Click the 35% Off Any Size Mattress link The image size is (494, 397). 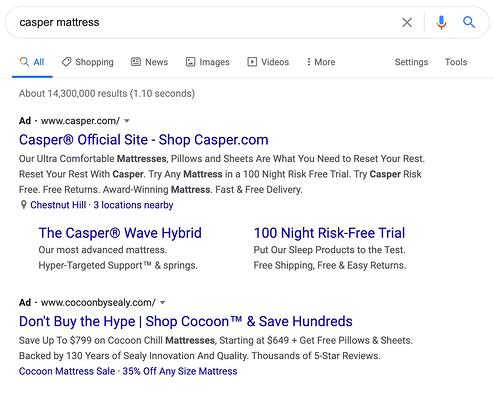[x=180, y=371]
